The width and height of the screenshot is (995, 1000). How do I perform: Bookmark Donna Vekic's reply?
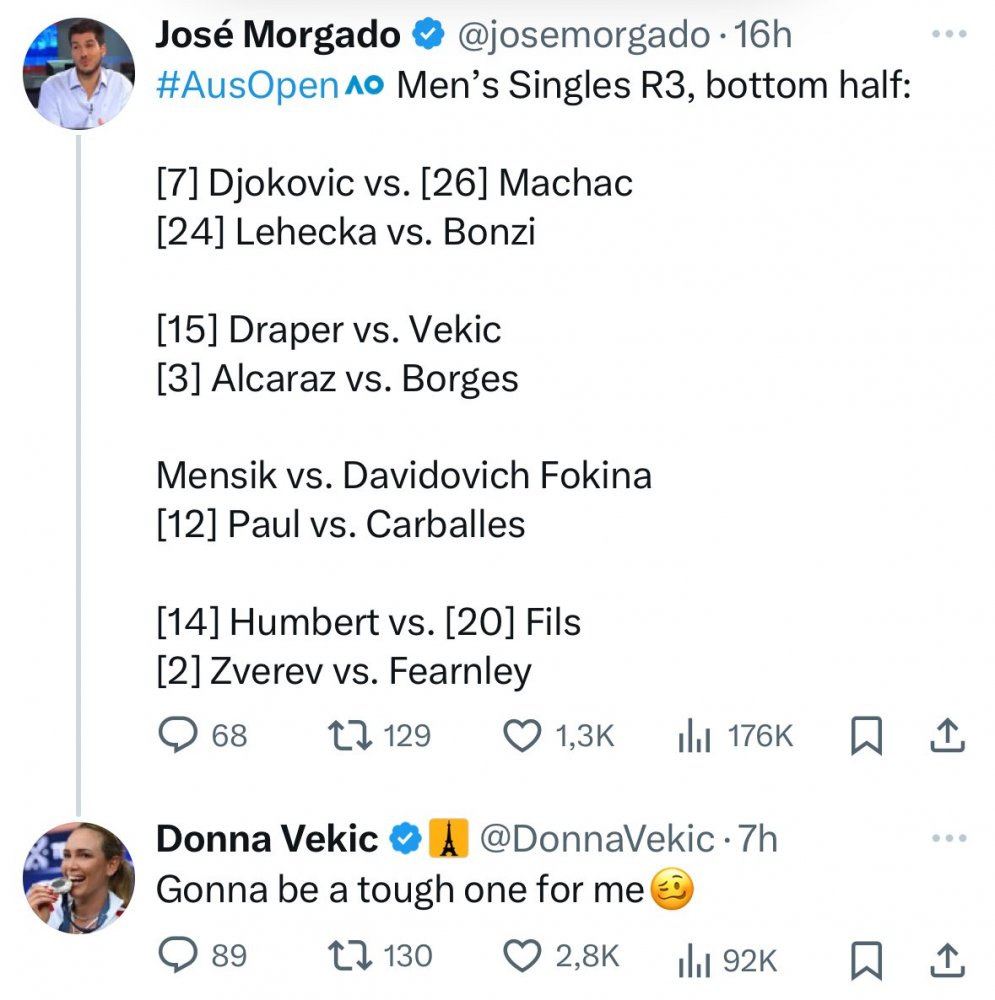pos(866,960)
